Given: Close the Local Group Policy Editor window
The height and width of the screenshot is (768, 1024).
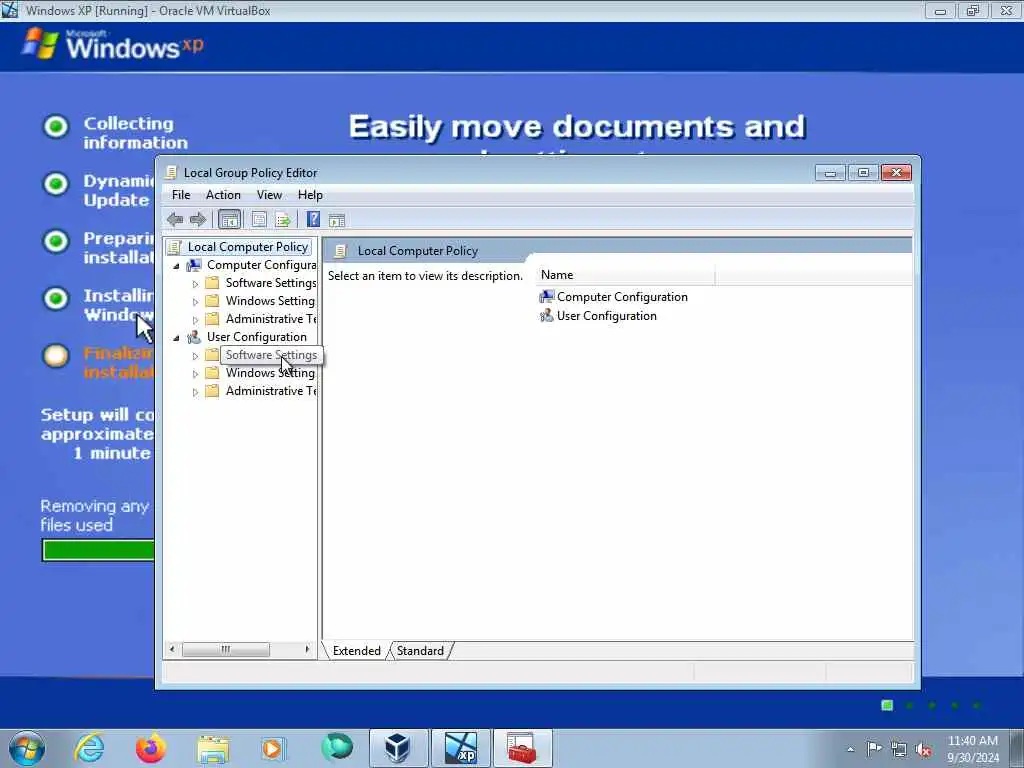Looking at the screenshot, I should click(896, 173).
